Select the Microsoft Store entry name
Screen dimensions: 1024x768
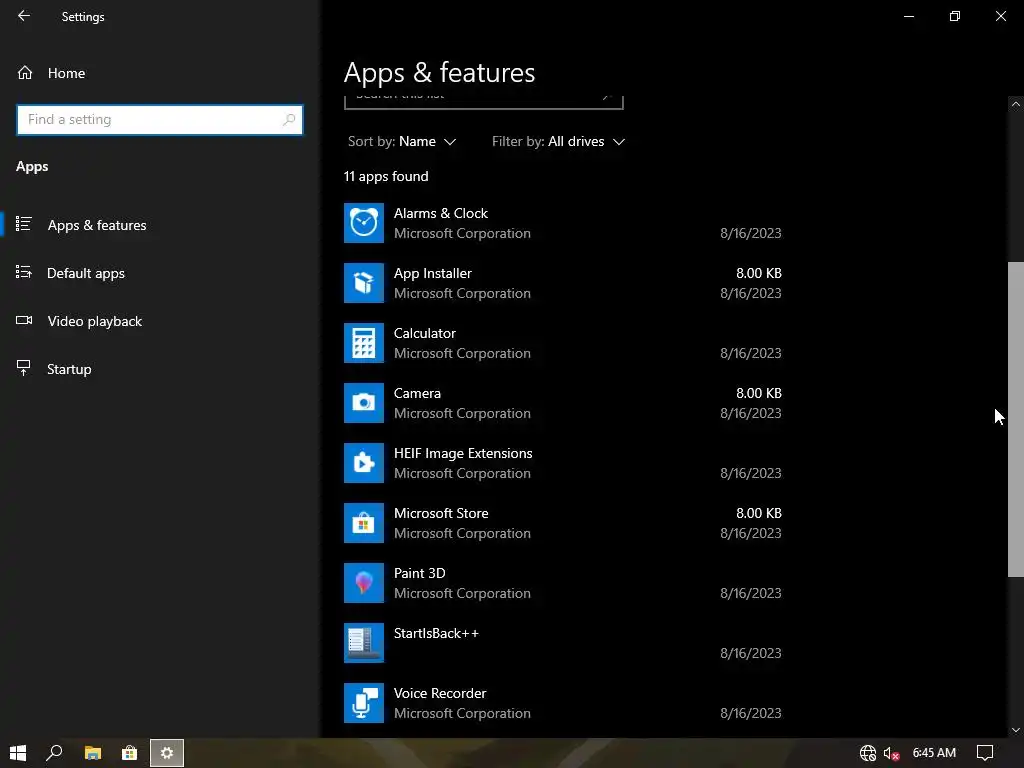(441, 513)
